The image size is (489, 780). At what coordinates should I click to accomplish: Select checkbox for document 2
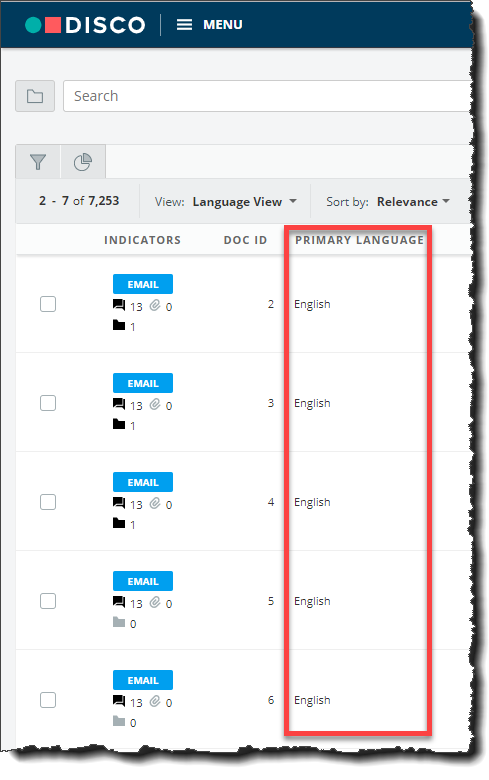click(48, 304)
